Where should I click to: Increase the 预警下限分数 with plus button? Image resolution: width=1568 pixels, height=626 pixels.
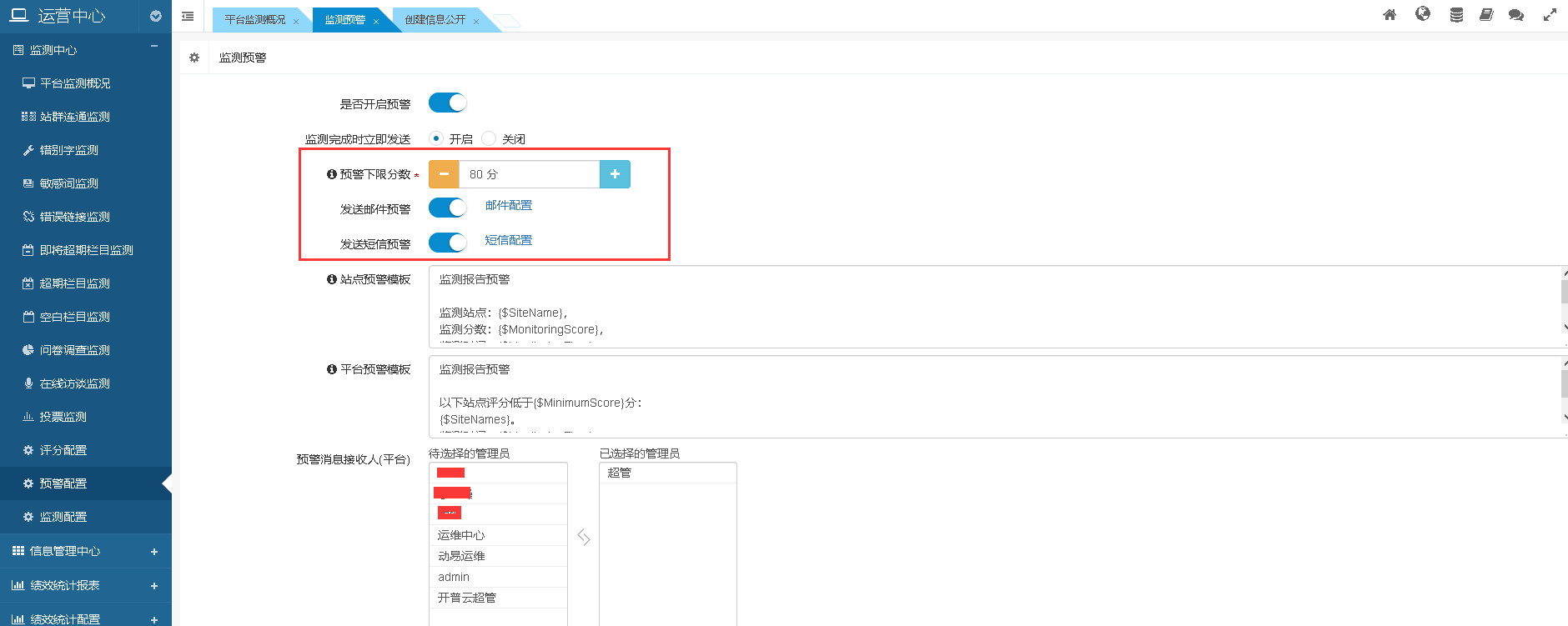pos(615,174)
